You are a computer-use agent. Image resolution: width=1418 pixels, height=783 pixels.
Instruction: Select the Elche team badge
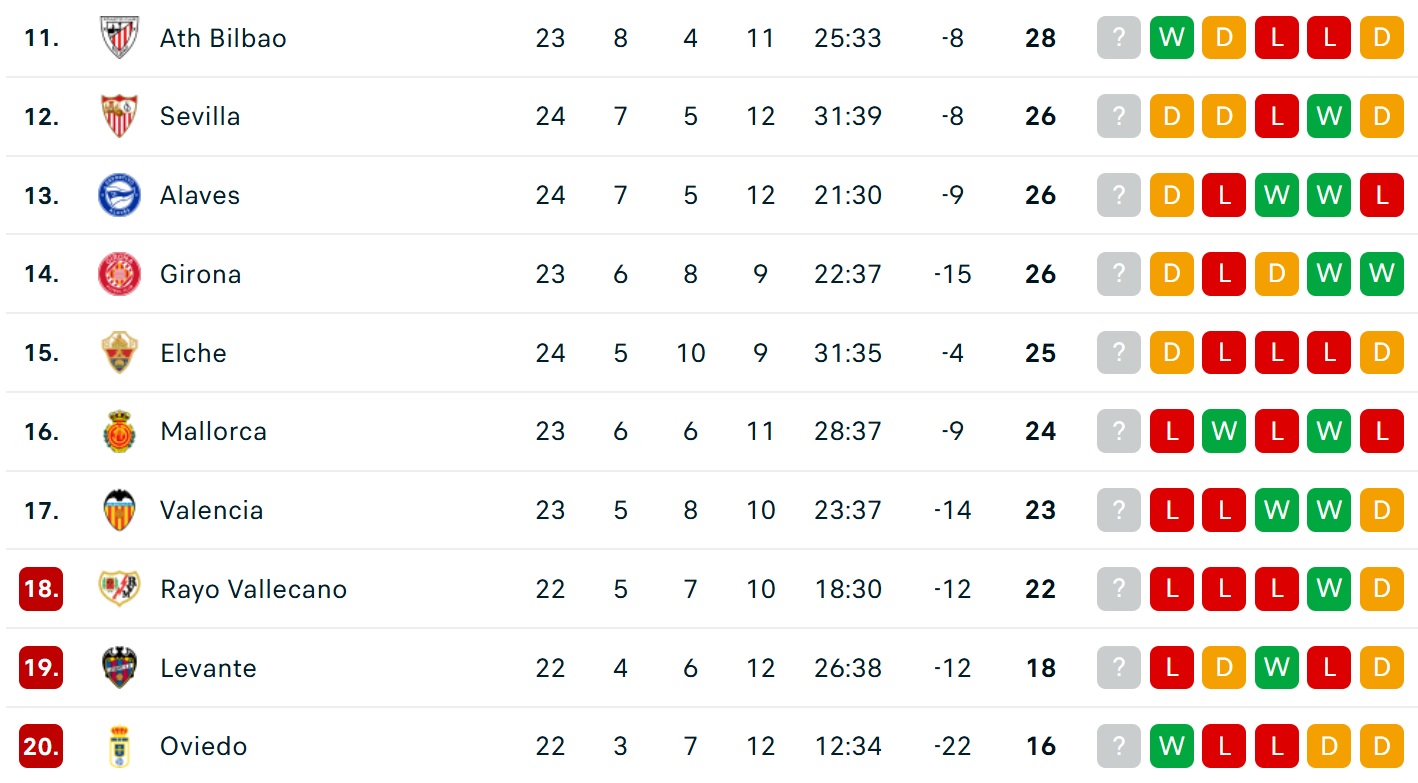point(120,353)
